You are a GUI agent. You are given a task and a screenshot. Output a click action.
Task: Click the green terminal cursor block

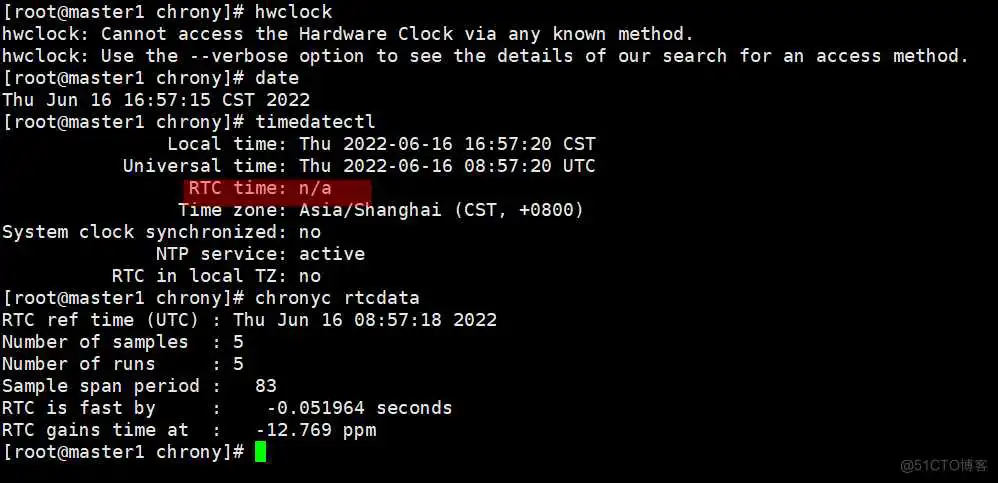(260, 452)
